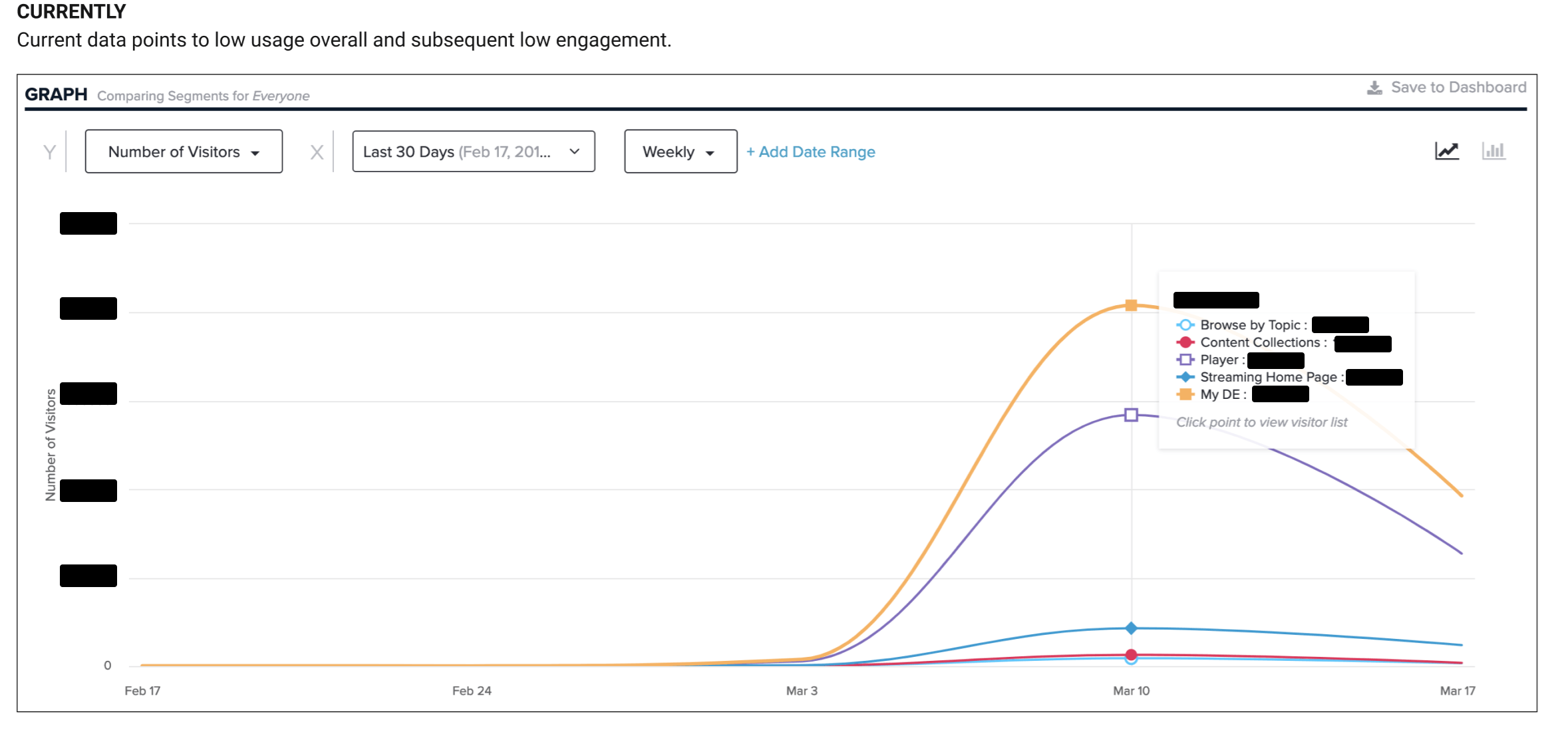Switch to the line chart view

(1448, 151)
